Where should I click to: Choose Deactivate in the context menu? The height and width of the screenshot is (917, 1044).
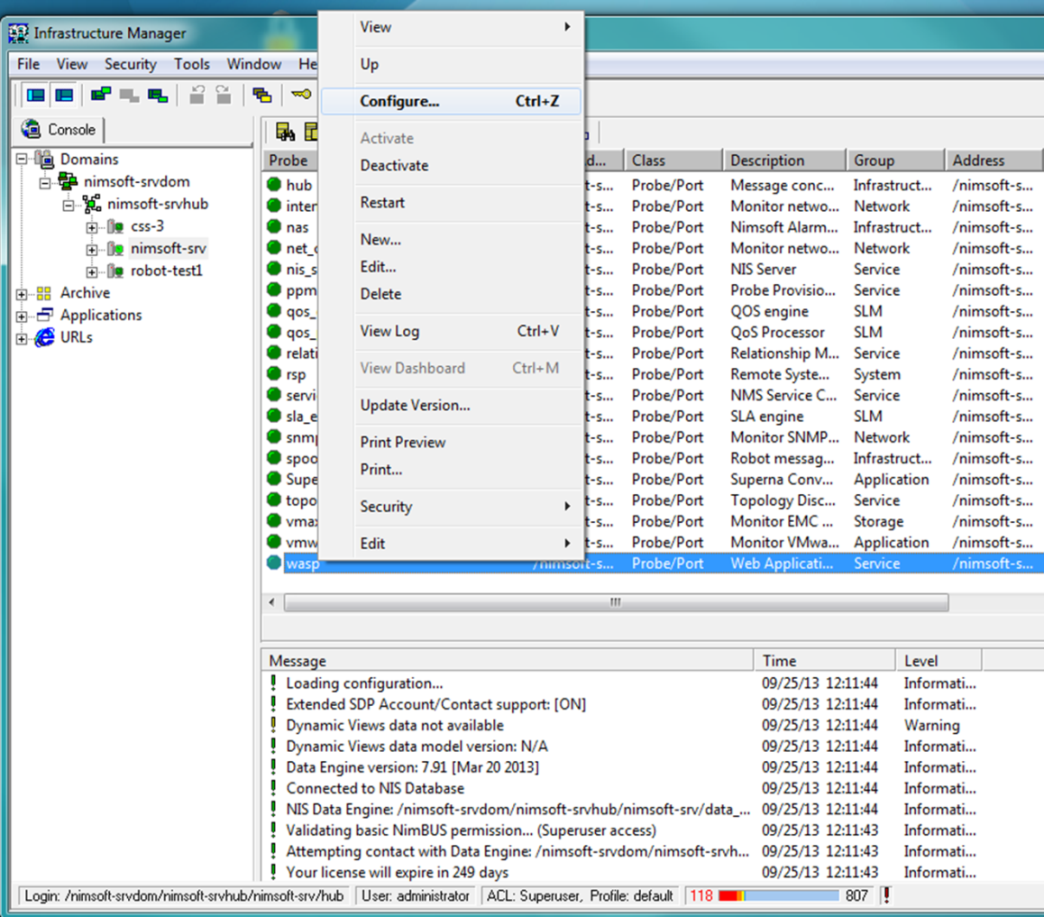coord(451,165)
